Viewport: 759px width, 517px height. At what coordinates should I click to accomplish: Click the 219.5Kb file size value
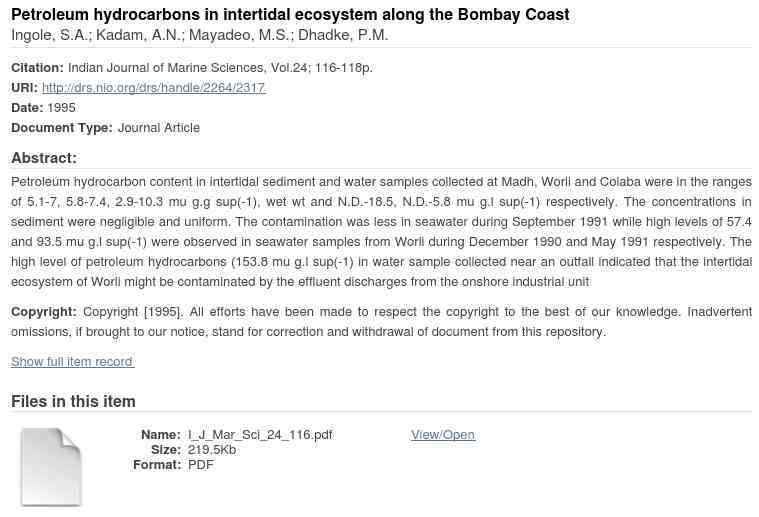[x=212, y=450]
